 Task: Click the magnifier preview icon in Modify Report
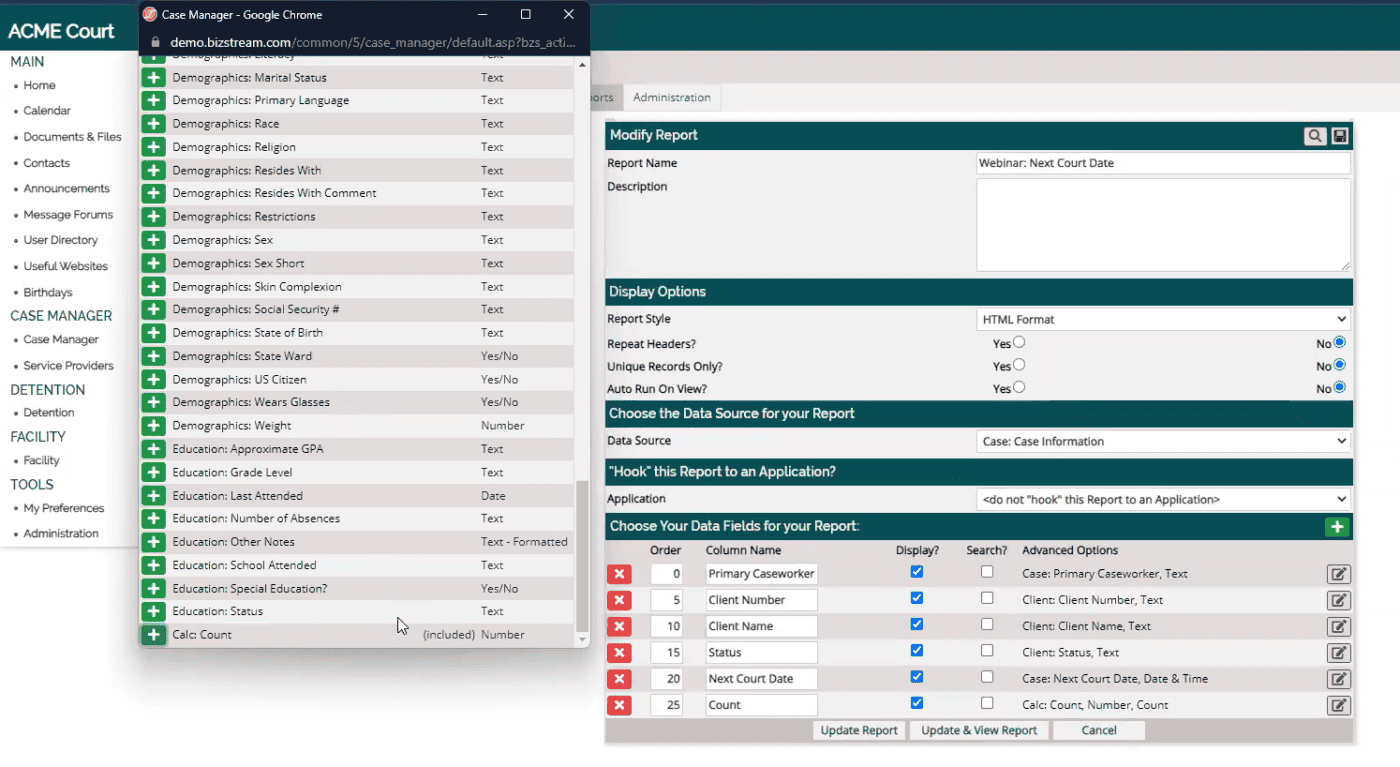[1315, 136]
